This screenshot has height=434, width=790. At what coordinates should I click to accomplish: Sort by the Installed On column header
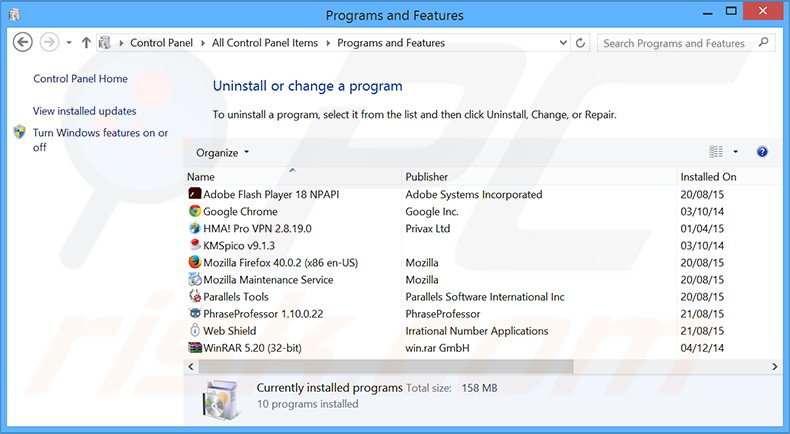point(708,177)
